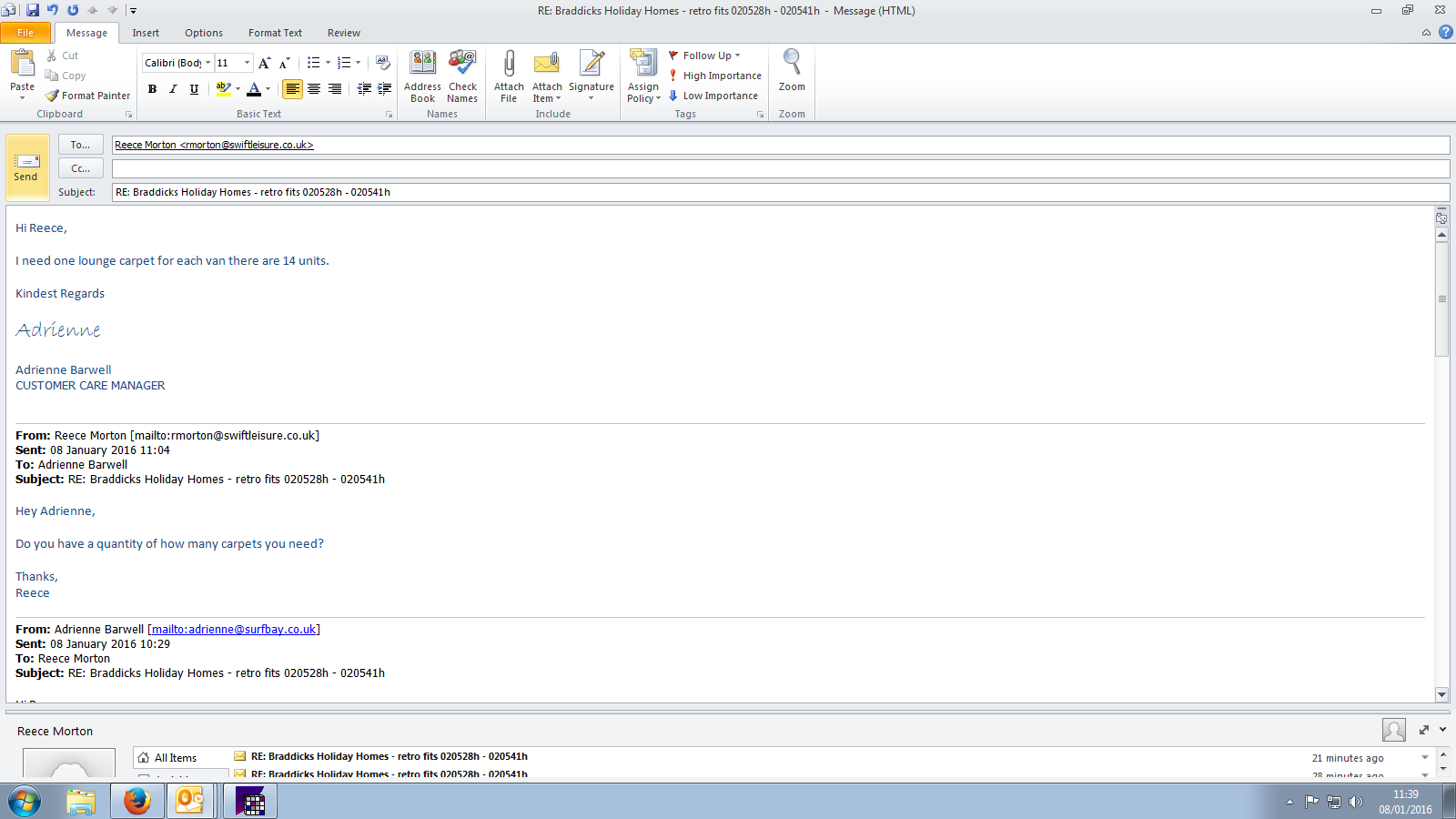Toggle Bold formatting

pos(152,88)
